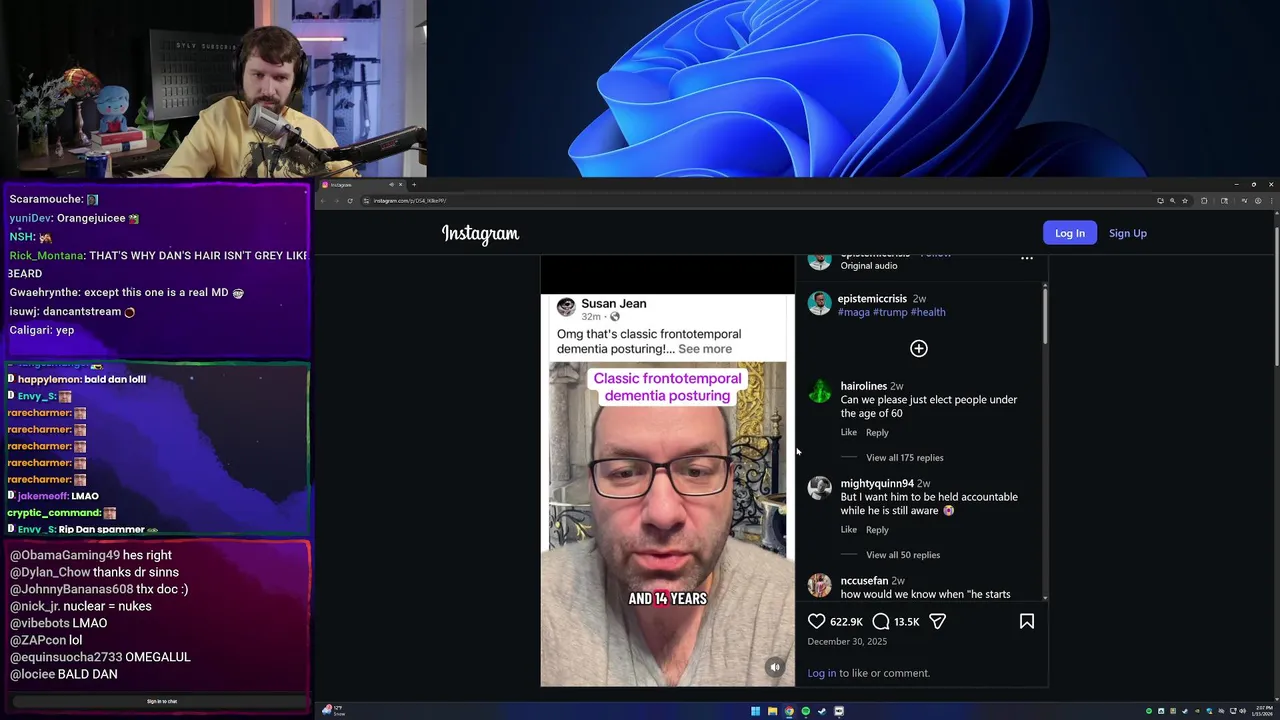Save post with bookmark icon

coord(1026,621)
